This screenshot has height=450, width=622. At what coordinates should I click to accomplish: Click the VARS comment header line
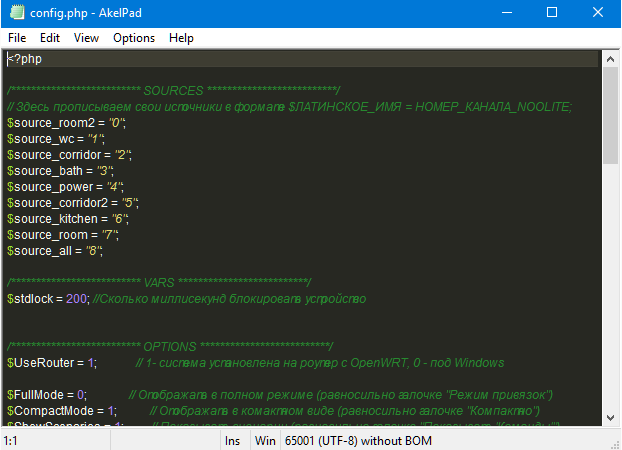(159, 283)
